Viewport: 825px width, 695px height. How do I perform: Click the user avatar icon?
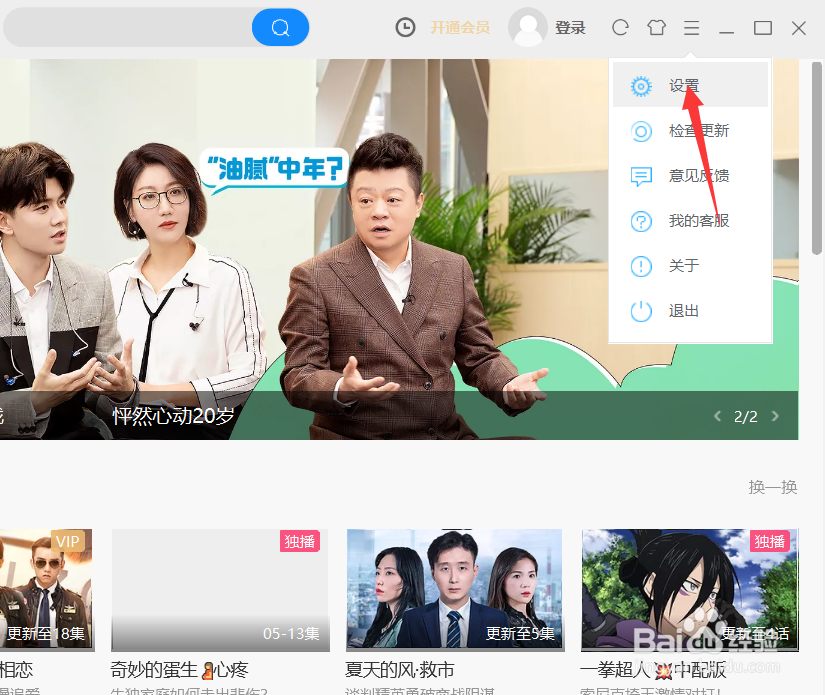528,27
